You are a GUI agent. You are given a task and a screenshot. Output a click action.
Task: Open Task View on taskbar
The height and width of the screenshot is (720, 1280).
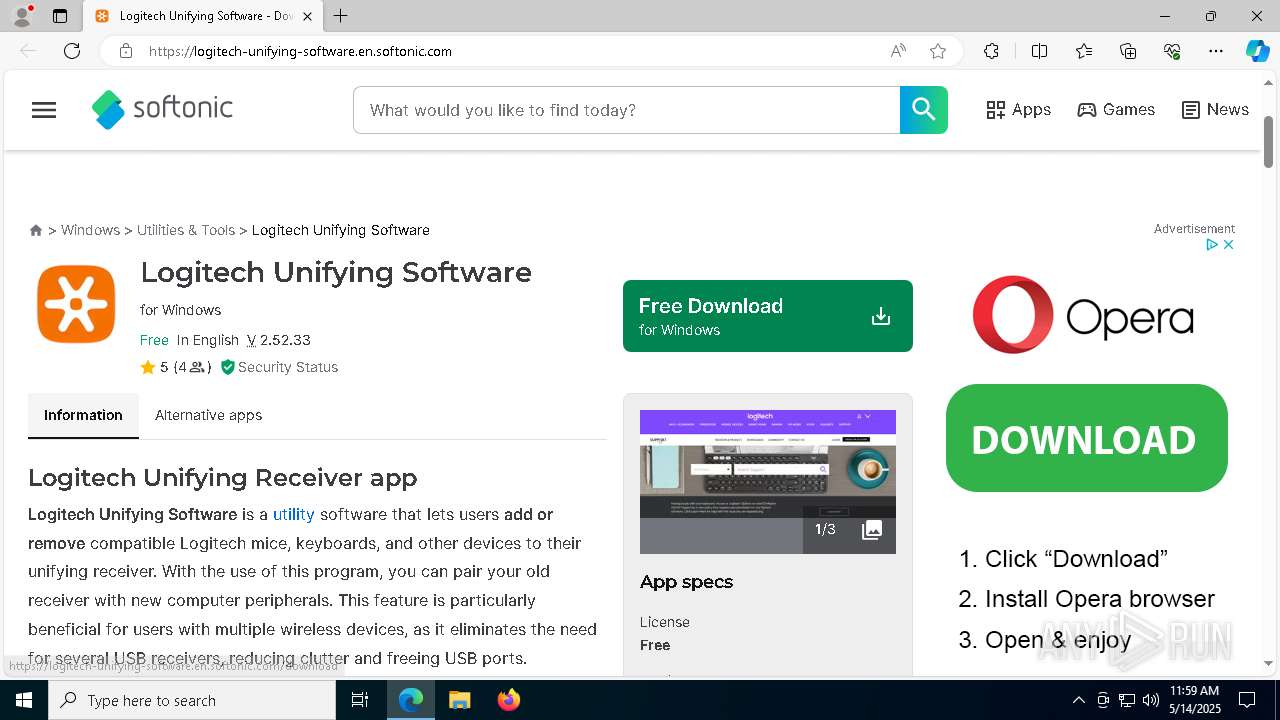360,700
